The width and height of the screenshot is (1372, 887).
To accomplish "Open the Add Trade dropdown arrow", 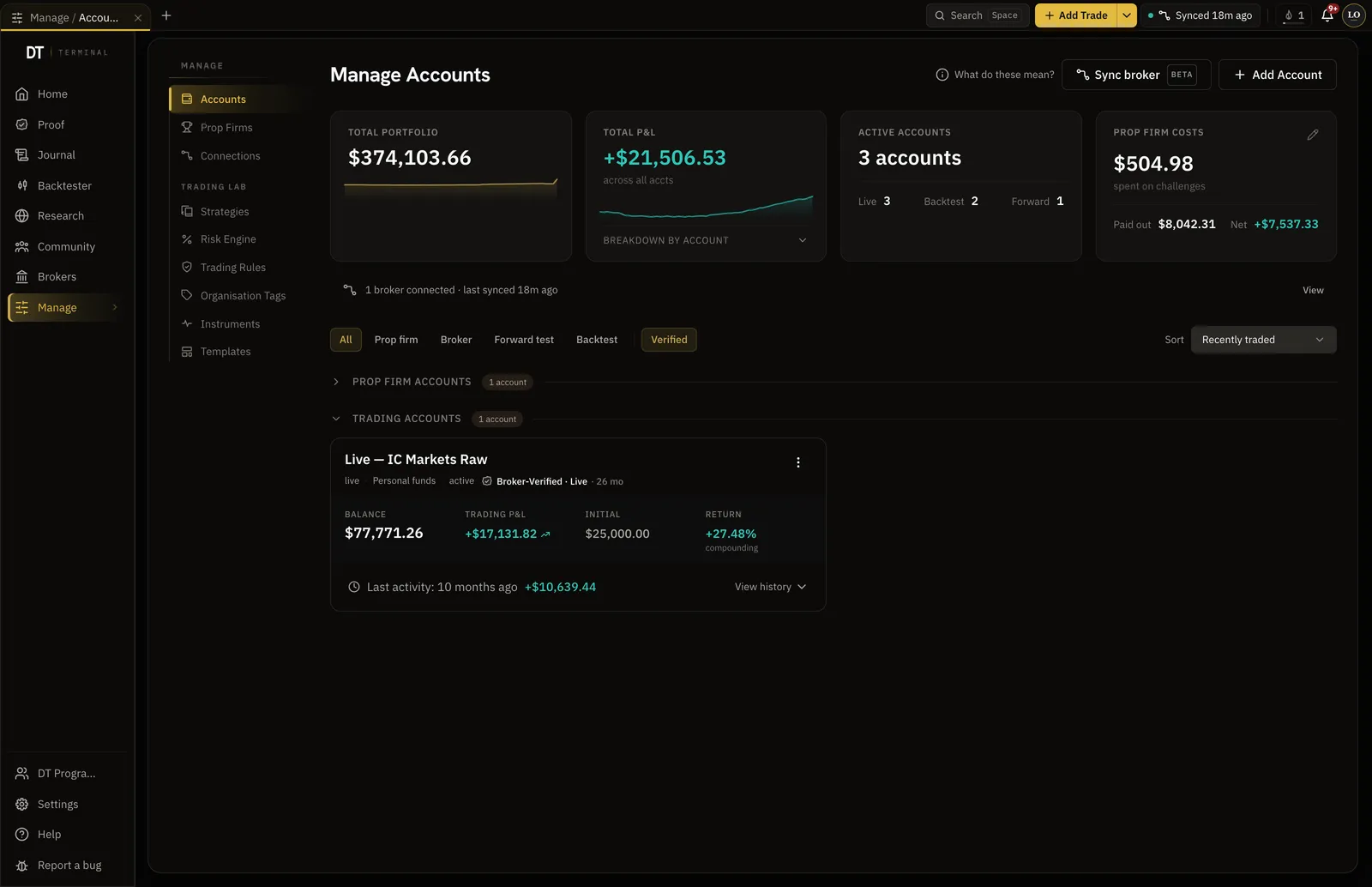I will 1127,15.
